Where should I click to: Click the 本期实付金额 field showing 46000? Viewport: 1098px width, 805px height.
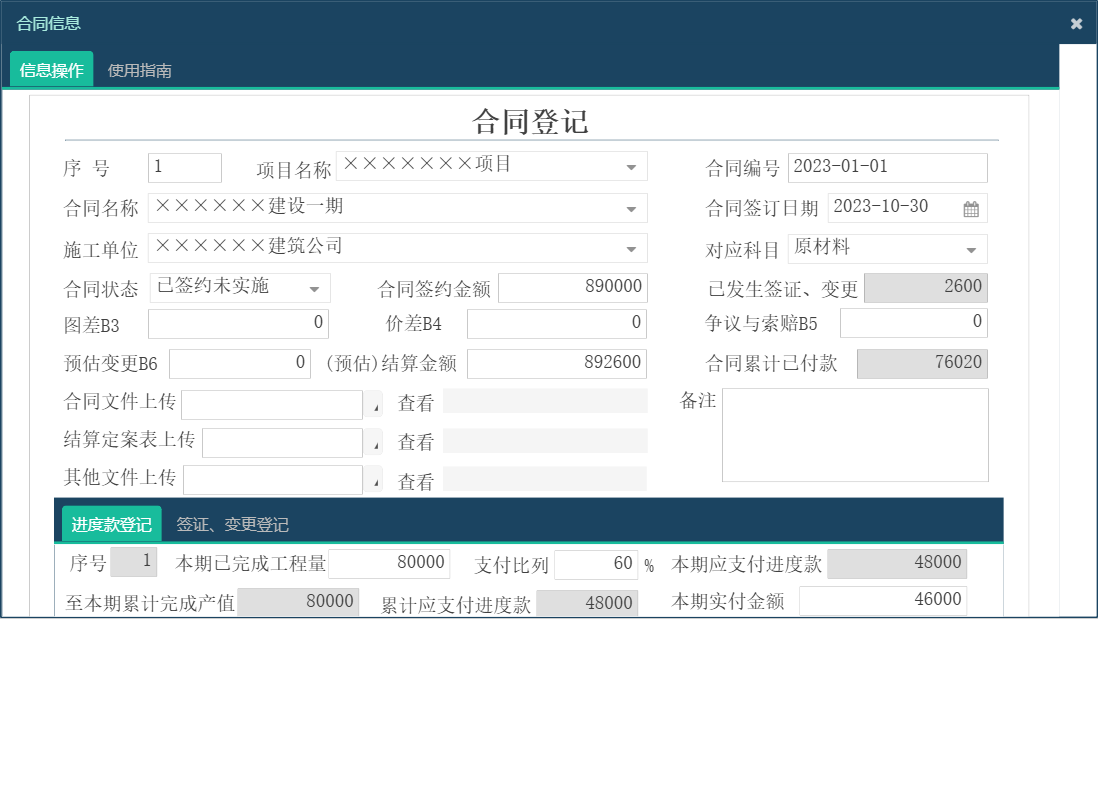[x=882, y=600]
